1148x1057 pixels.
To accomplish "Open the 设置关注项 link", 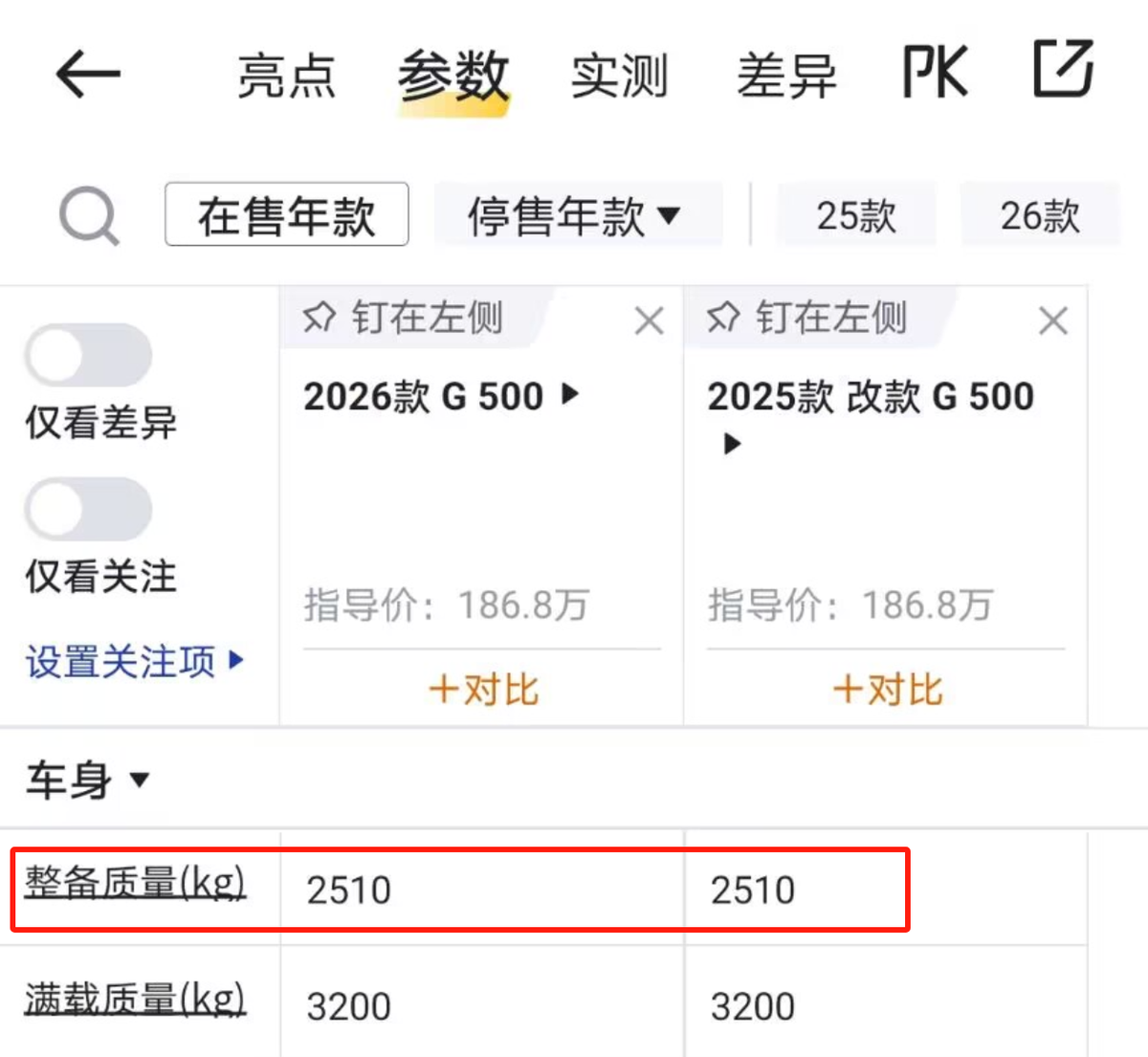I will [134, 661].
